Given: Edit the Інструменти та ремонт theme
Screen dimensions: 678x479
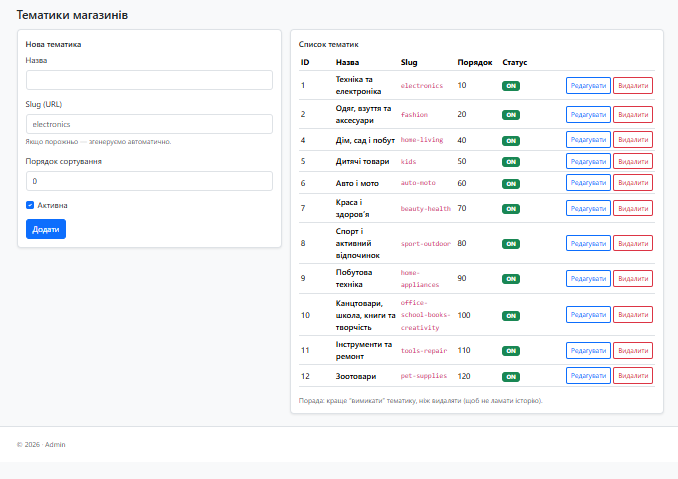Looking at the screenshot, I should click(x=588, y=351).
